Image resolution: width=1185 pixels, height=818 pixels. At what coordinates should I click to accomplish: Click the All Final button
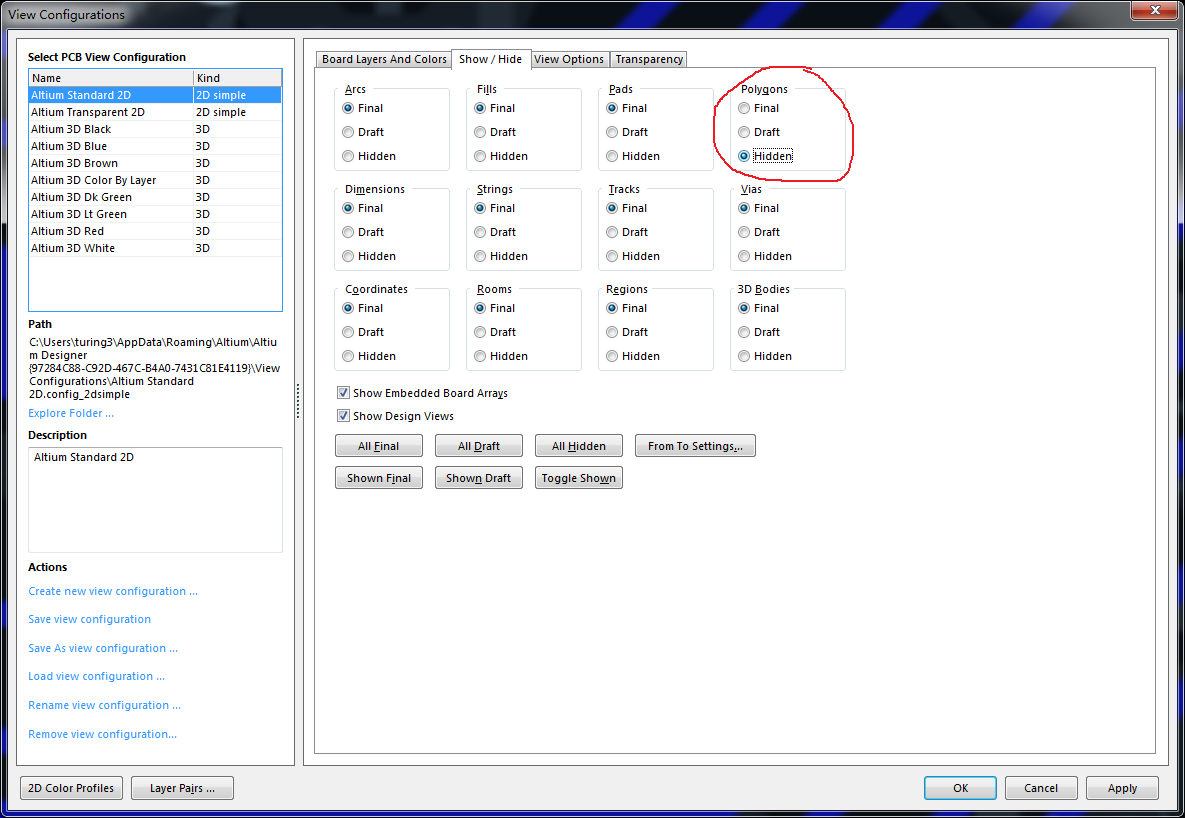(379, 446)
